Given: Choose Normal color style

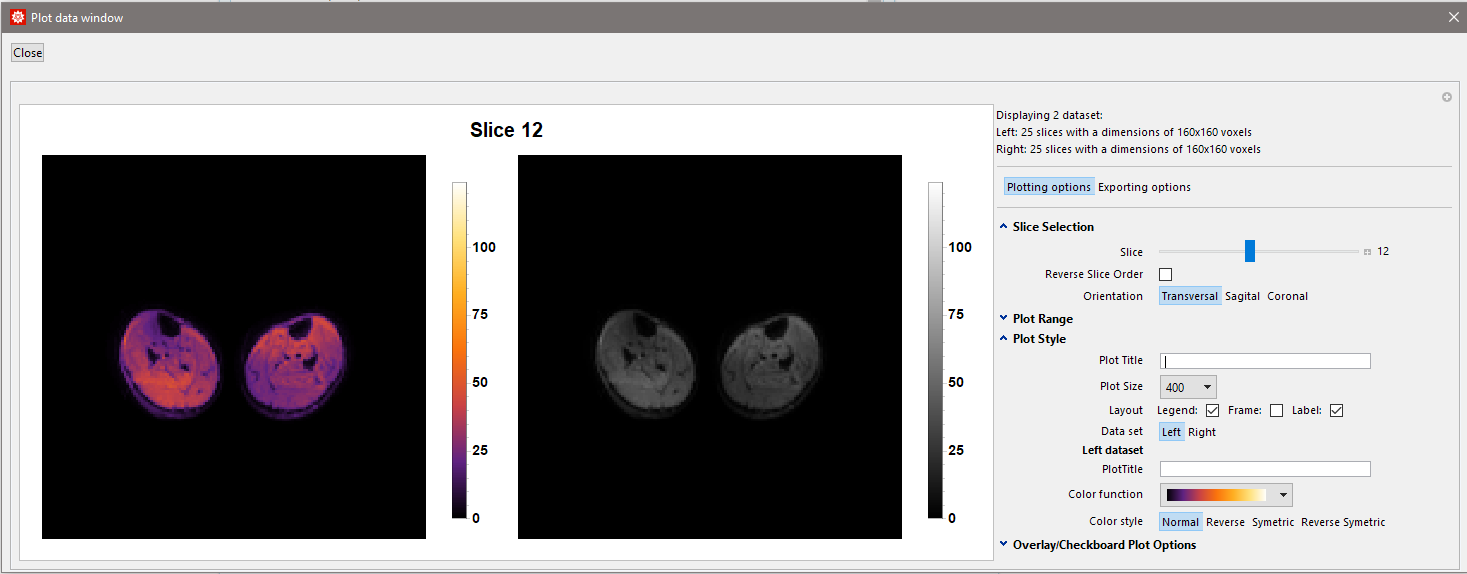Looking at the screenshot, I should pos(1180,522).
